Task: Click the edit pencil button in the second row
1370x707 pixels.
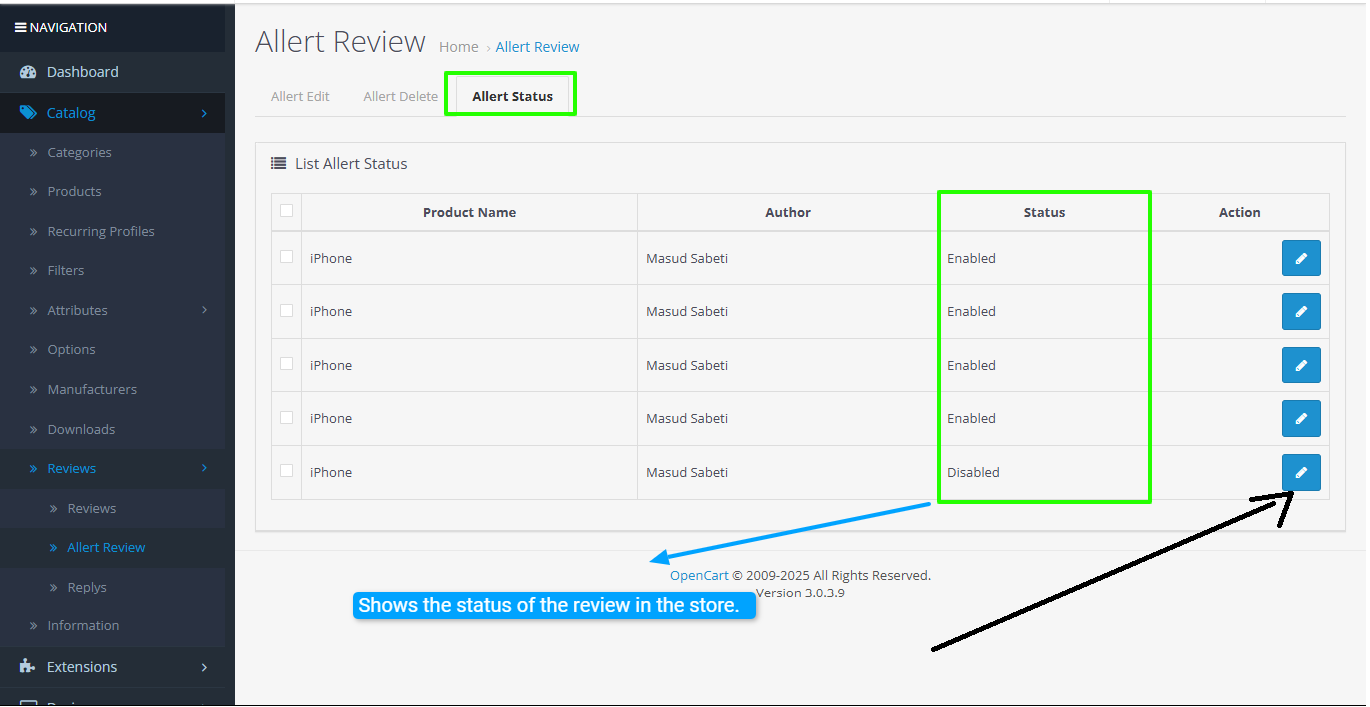Action: click(x=1300, y=312)
